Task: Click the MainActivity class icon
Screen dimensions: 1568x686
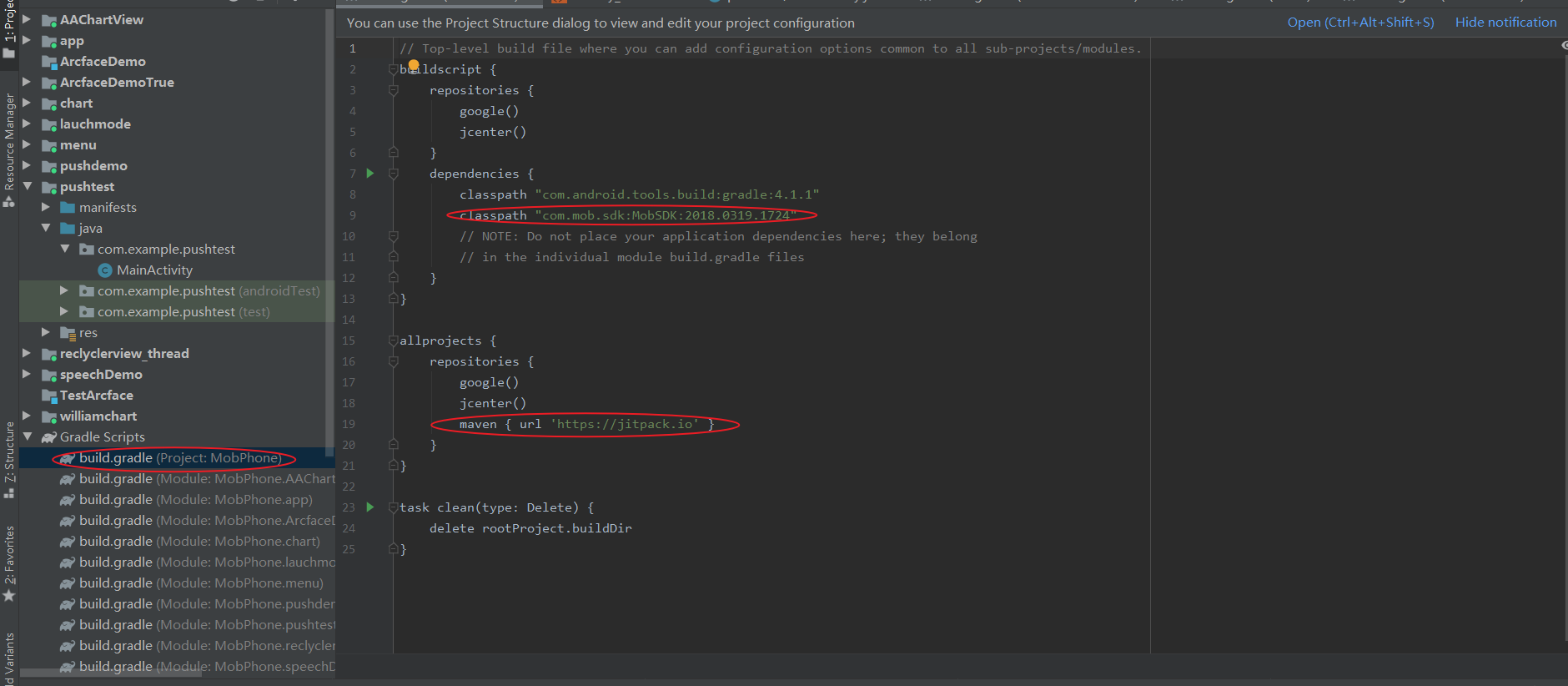Action: (x=105, y=270)
